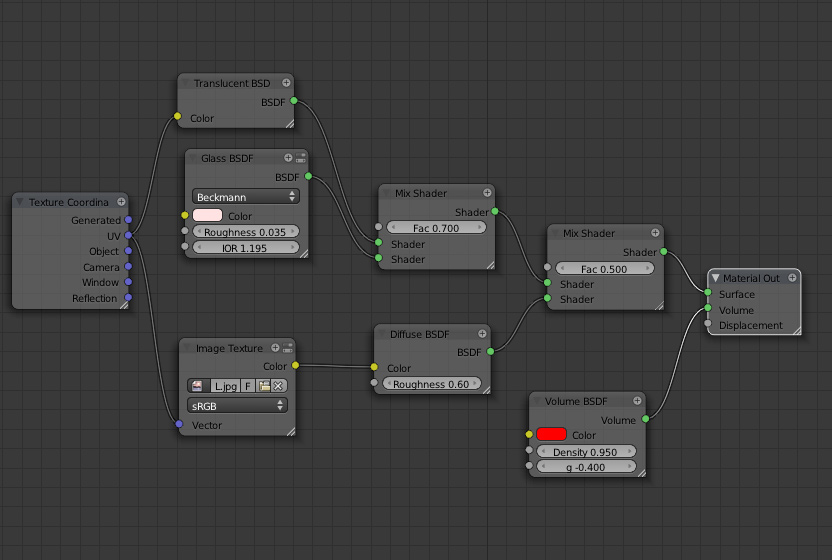Click the Surface input socket
The image size is (832, 560).
tap(708, 292)
